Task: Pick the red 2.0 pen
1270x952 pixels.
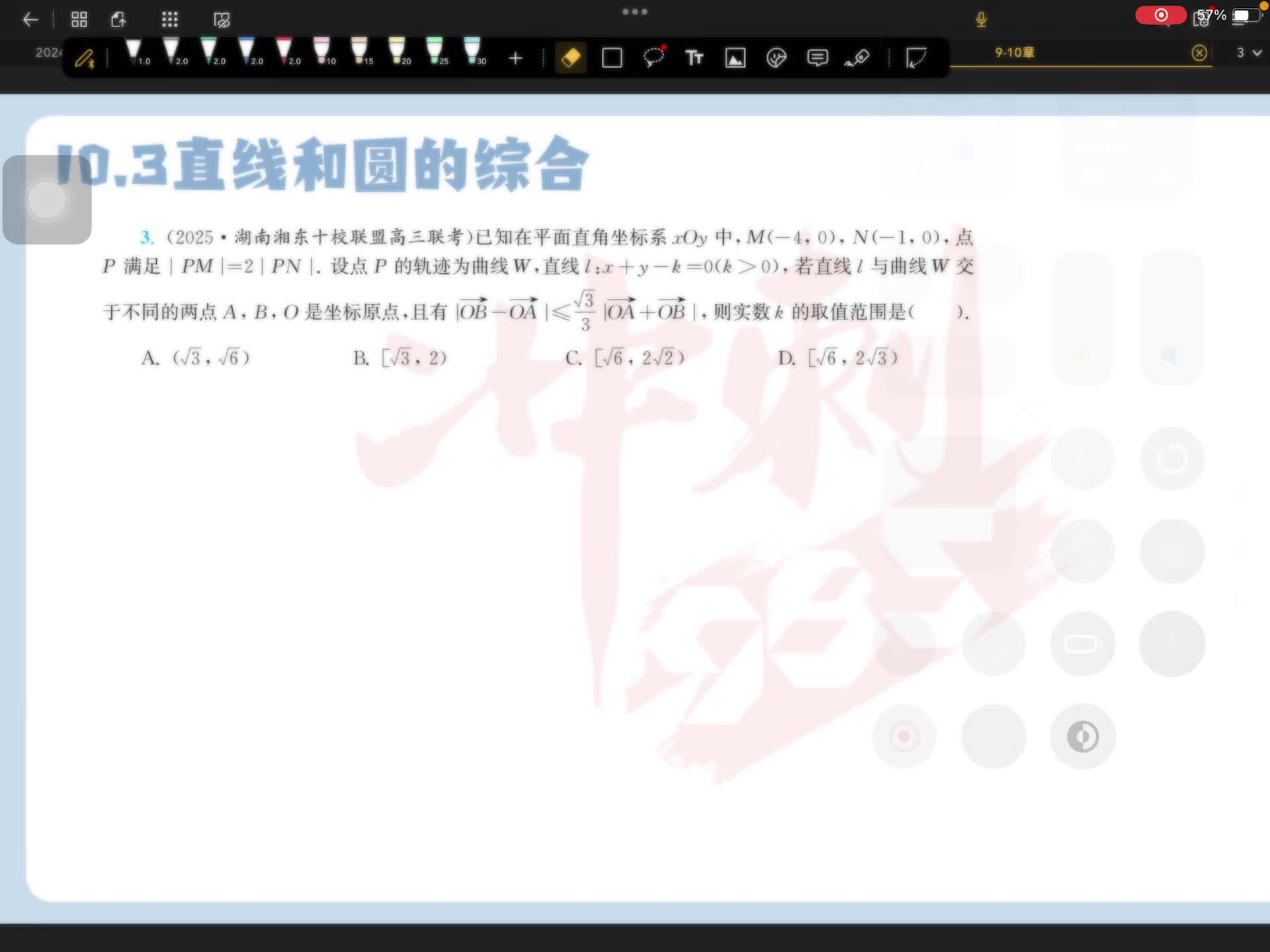Action: (284, 52)
